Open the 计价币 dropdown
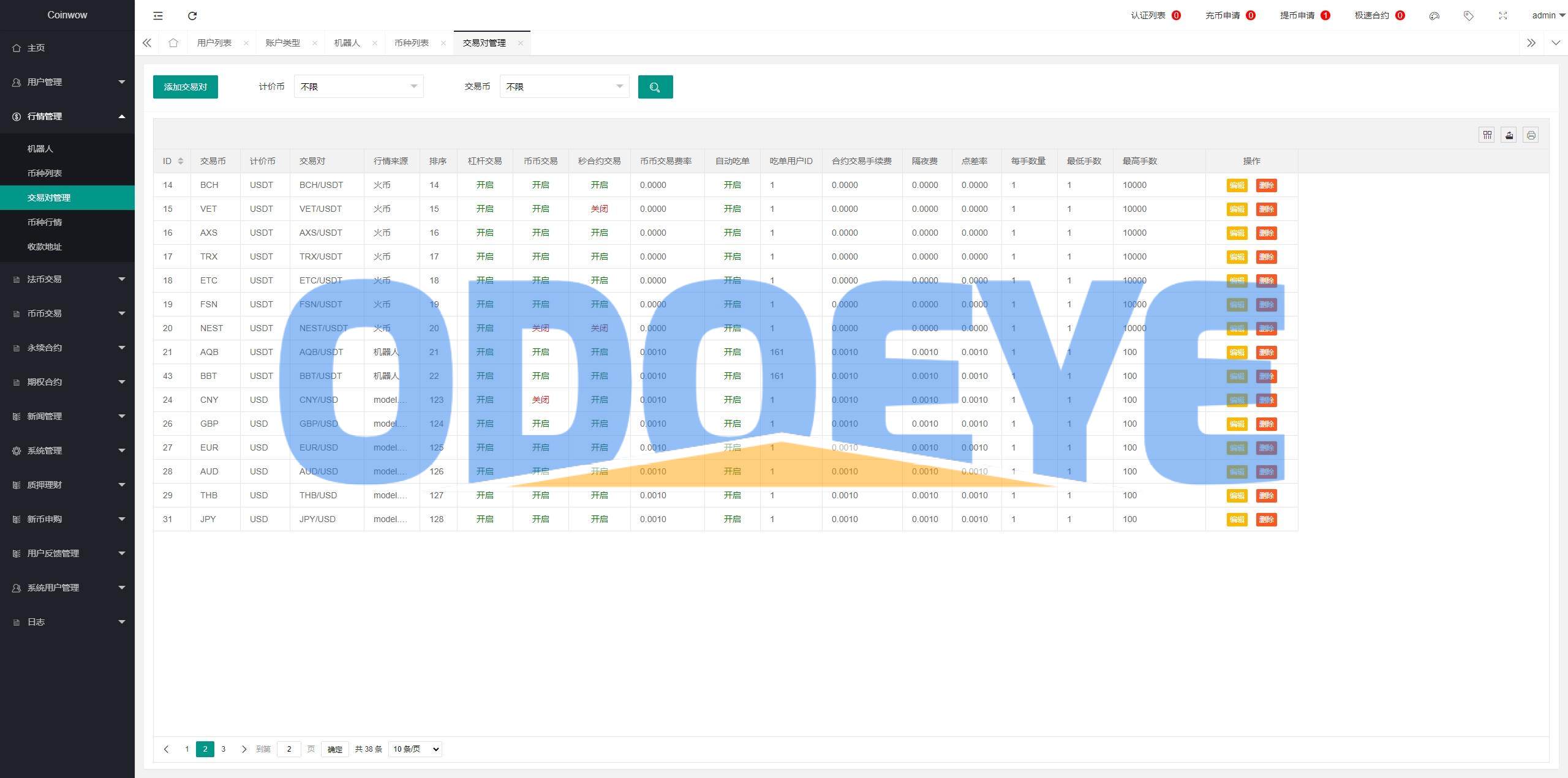Viewport: 1568px width, 778px height. pos(359,87)
